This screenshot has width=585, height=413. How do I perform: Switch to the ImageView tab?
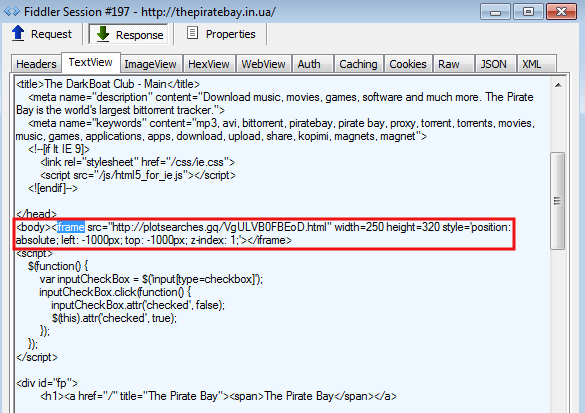150,64
